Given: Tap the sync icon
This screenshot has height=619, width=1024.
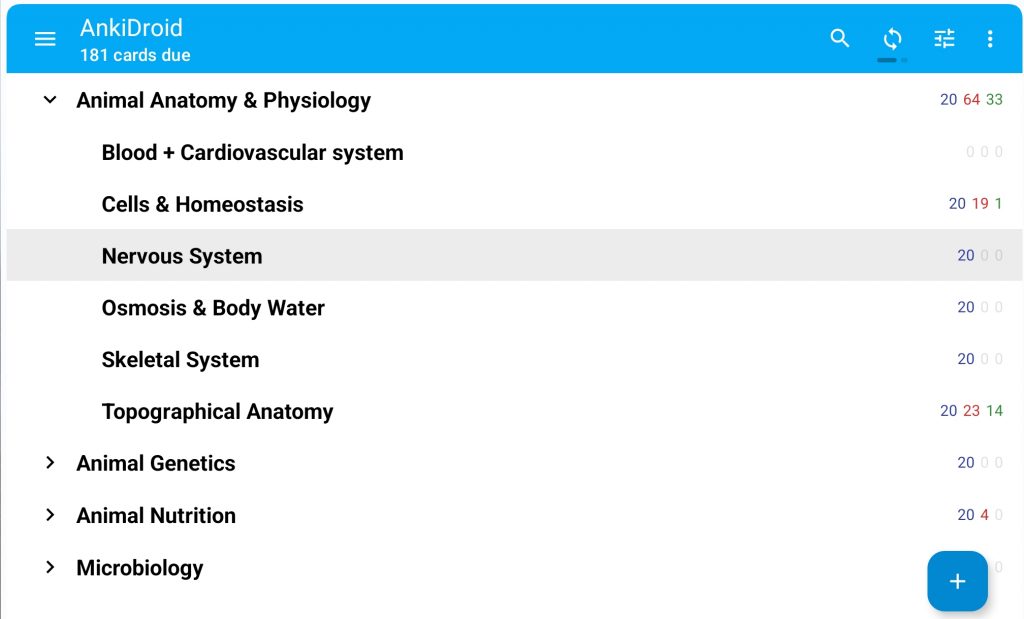Looking at the screenshot, I should click(x=892, y=38).
